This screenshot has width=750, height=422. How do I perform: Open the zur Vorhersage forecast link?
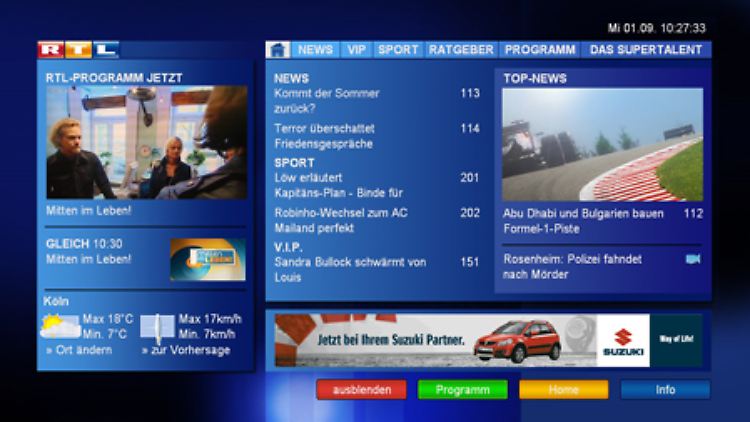(186, 350)
